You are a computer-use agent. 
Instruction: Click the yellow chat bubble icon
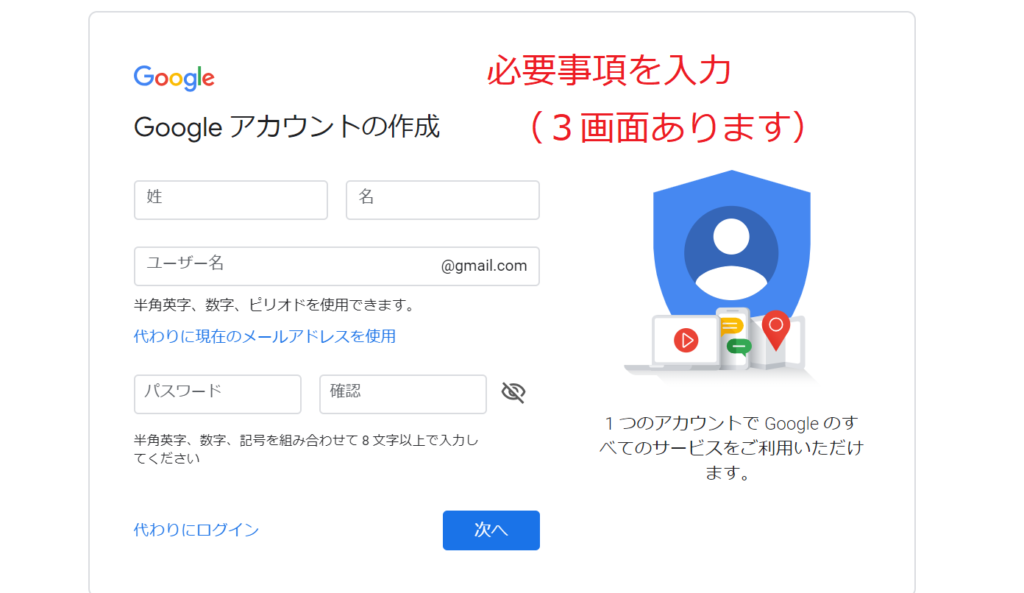click(731, 326)
